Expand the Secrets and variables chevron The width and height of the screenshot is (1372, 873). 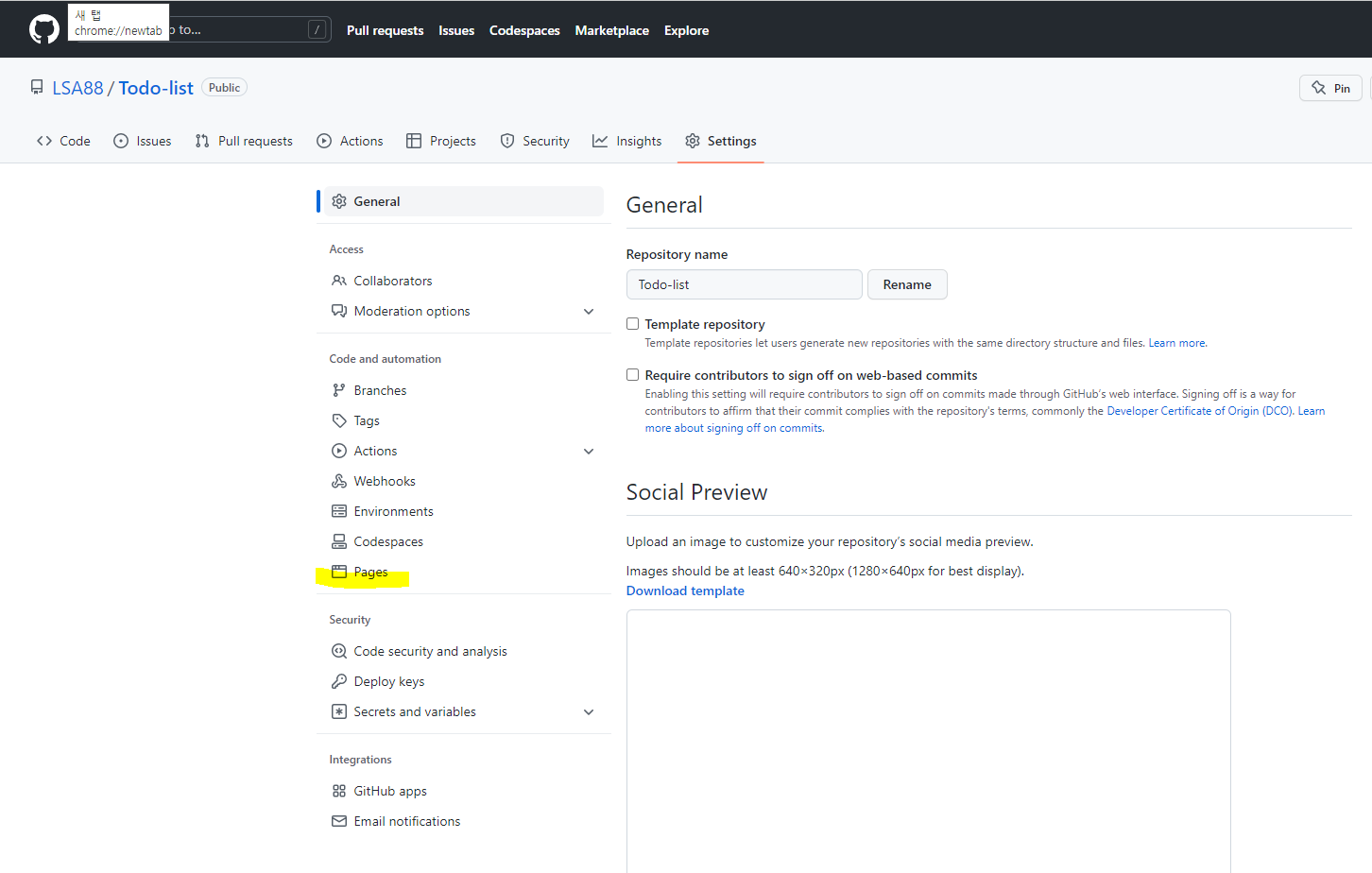(589, 711)
